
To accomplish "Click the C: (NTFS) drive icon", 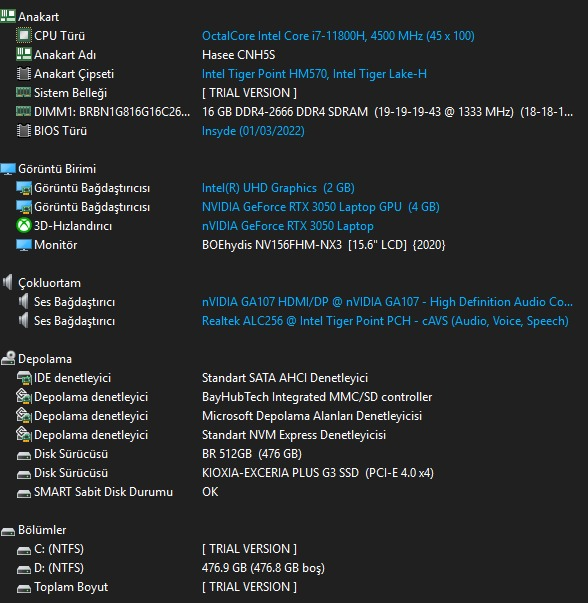I will (x=24, y=551).
